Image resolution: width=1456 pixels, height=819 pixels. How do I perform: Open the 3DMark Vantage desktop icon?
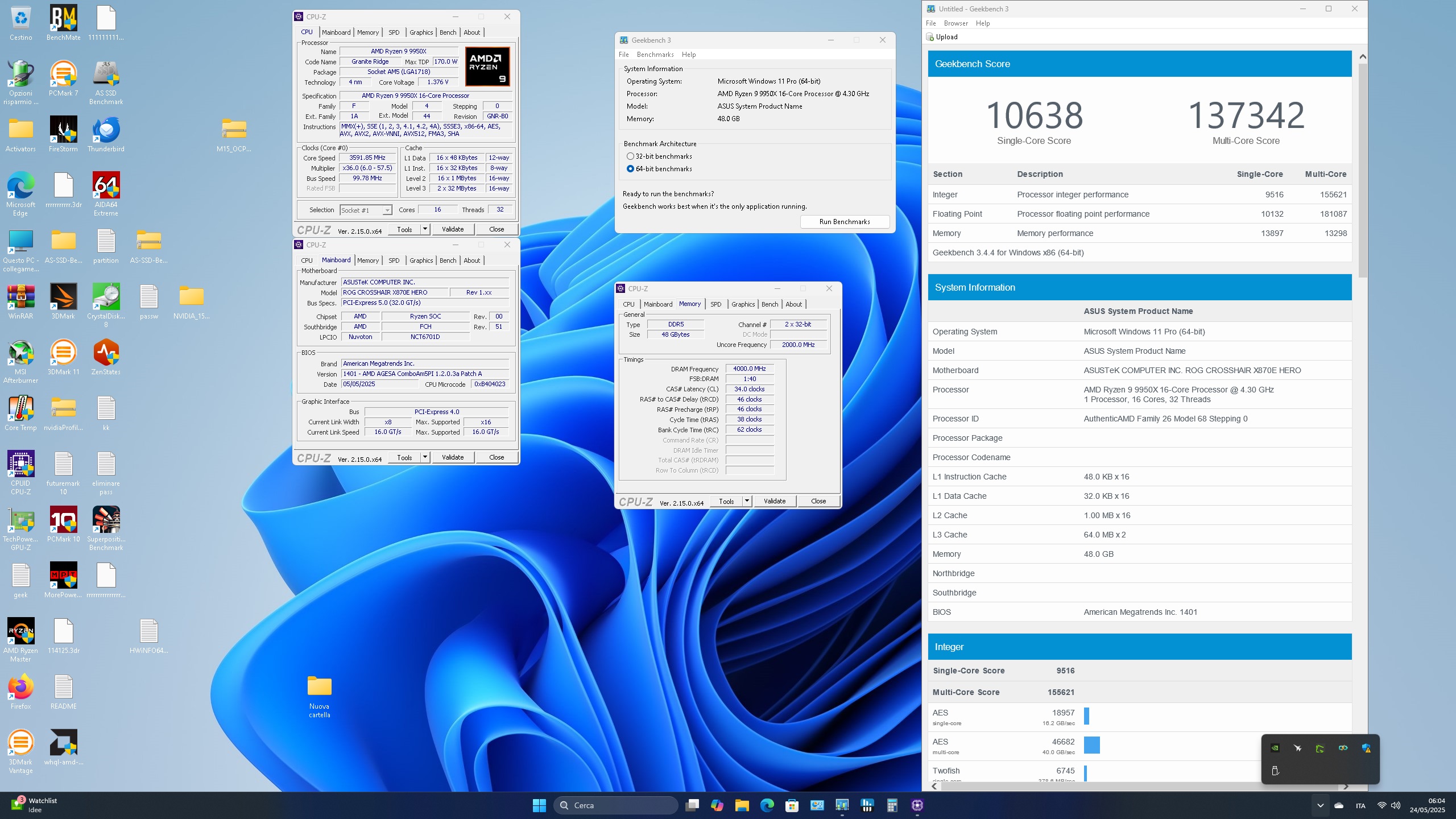point(20,752)
